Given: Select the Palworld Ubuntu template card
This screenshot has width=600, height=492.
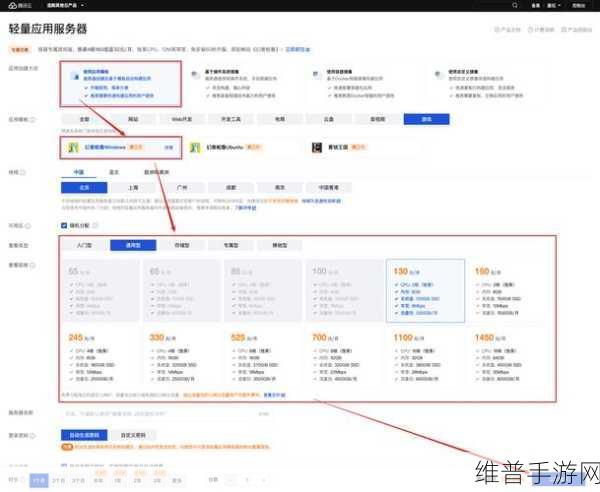Looking at the screenshot, I should 243,147.
